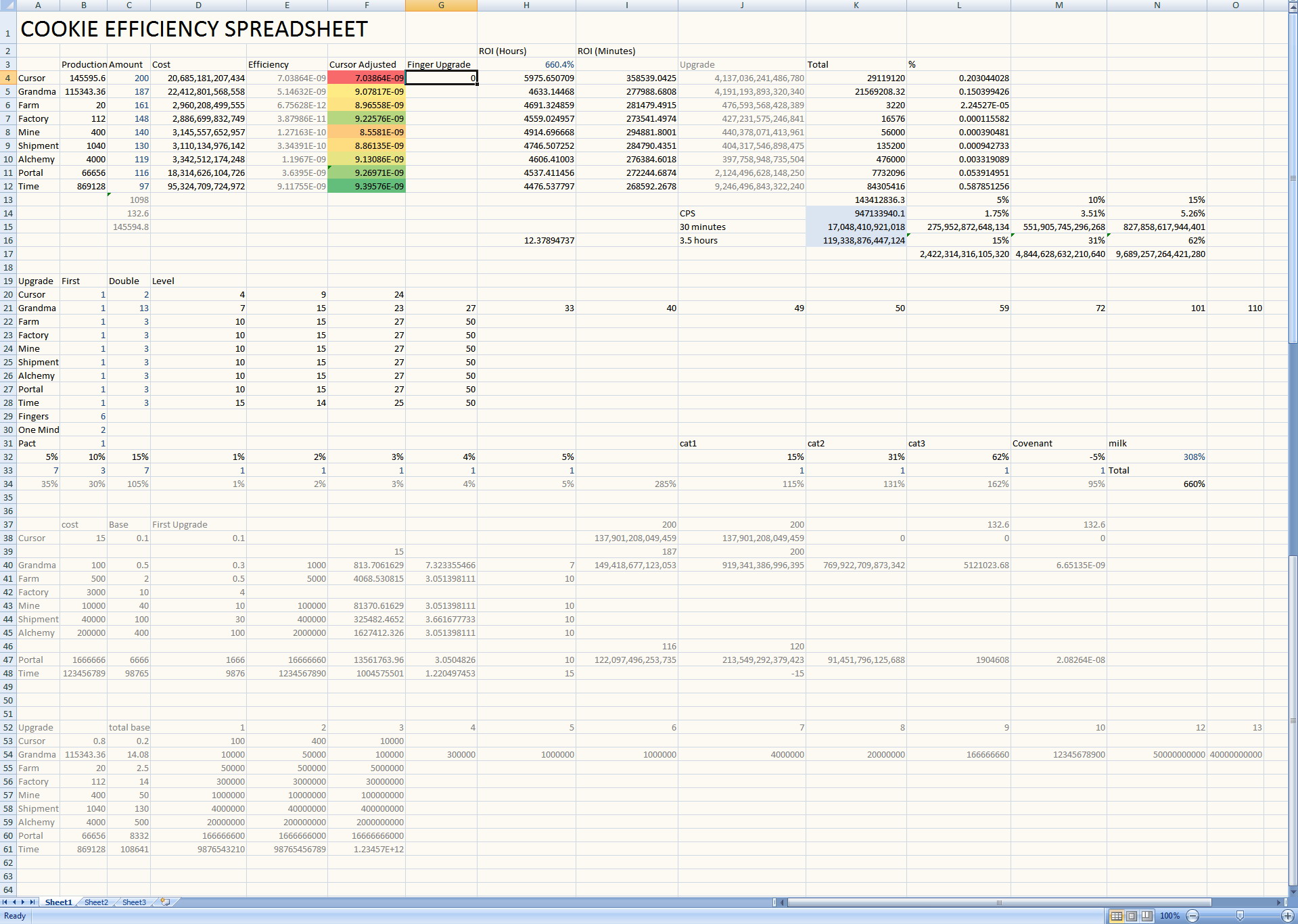
Task: Click red cell 7.03864E-09 in Cursor Adjusted
Action: (x=367, y=78)
